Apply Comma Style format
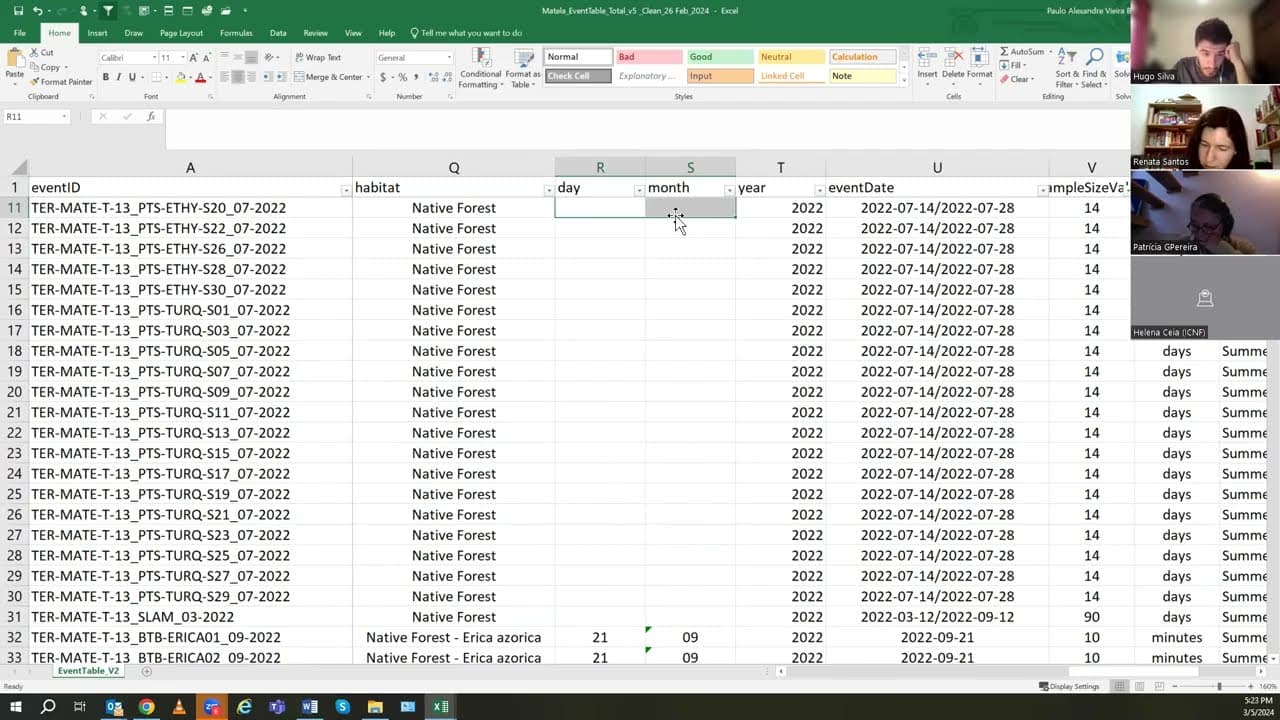This screenshot has height=720, width=1280. click(414, 77)
